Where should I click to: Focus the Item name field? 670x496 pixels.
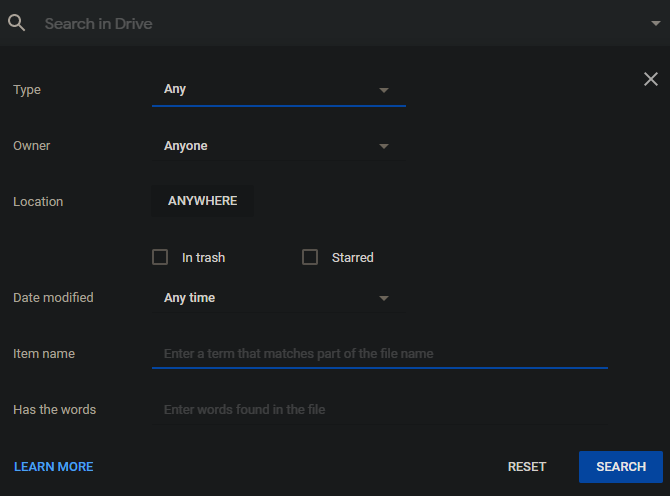(380, 354)
